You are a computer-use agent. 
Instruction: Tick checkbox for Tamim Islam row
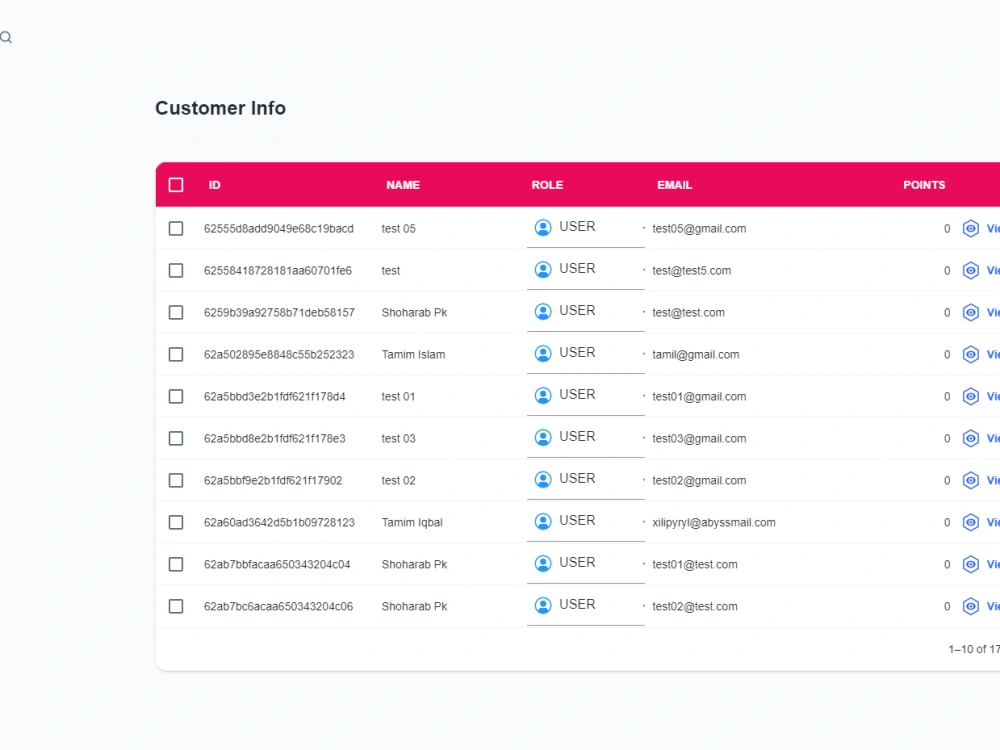click(x=176, y=355)
